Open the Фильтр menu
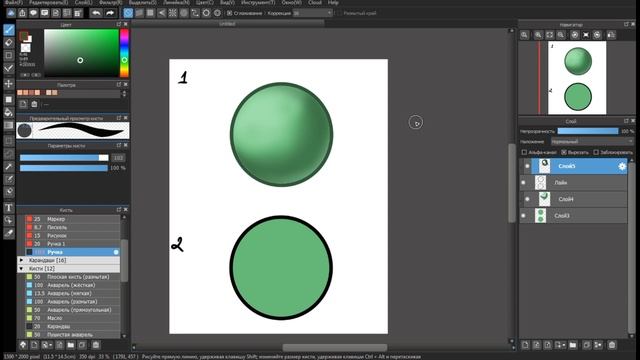The height and width of the screenshot is (360, 640). tap(110, 2)
